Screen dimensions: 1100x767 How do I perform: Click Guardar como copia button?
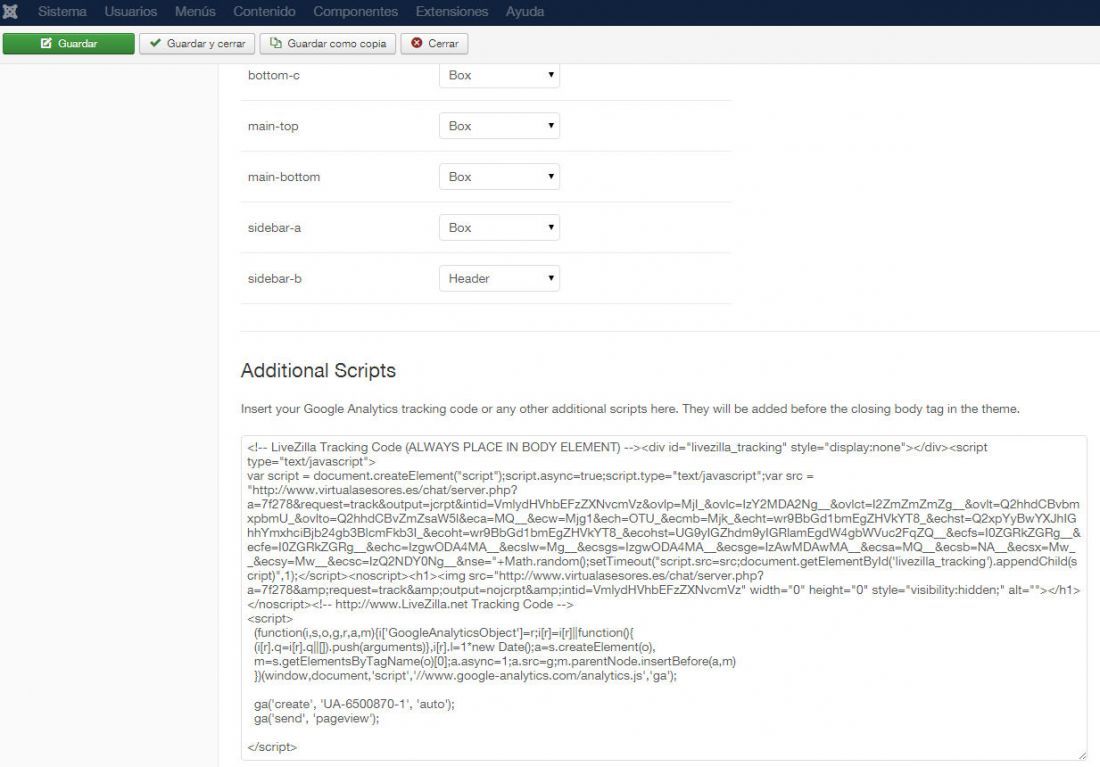click(328, 44)
